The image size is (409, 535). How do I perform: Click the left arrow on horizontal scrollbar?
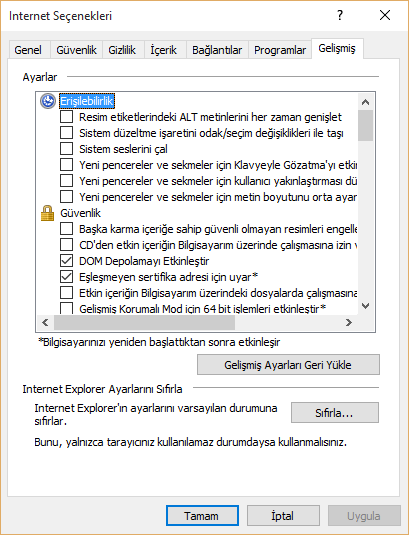click(45, 322)
